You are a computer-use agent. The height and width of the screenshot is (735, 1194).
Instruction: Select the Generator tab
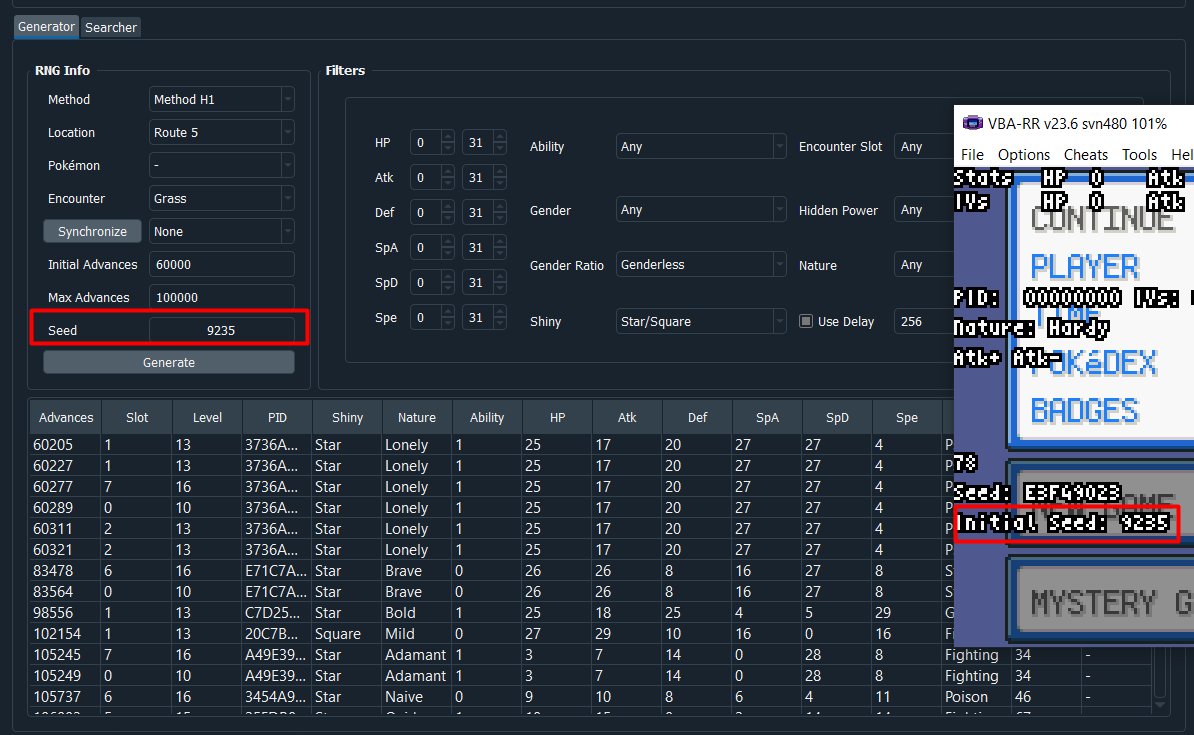pyautogui.click(x=46, y=27)
